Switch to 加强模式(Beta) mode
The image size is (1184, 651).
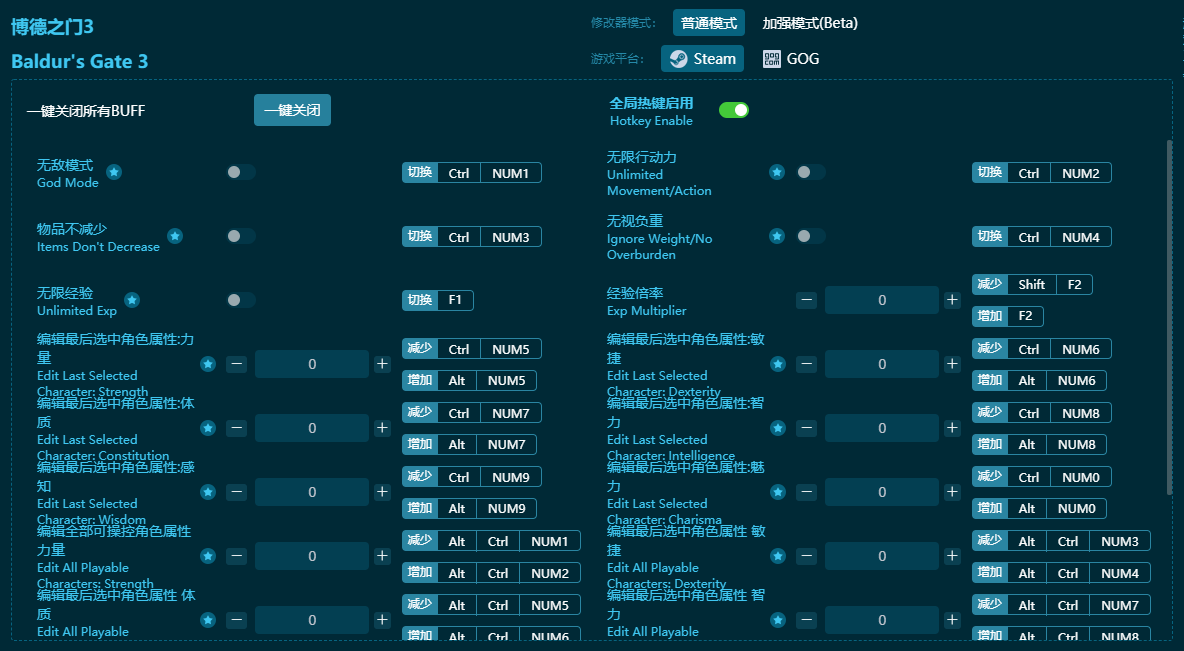click(810, 23)
